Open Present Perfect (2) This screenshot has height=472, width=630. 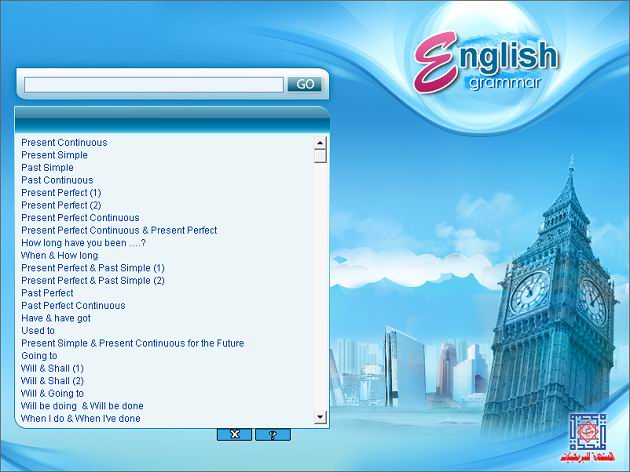[61, 205]
